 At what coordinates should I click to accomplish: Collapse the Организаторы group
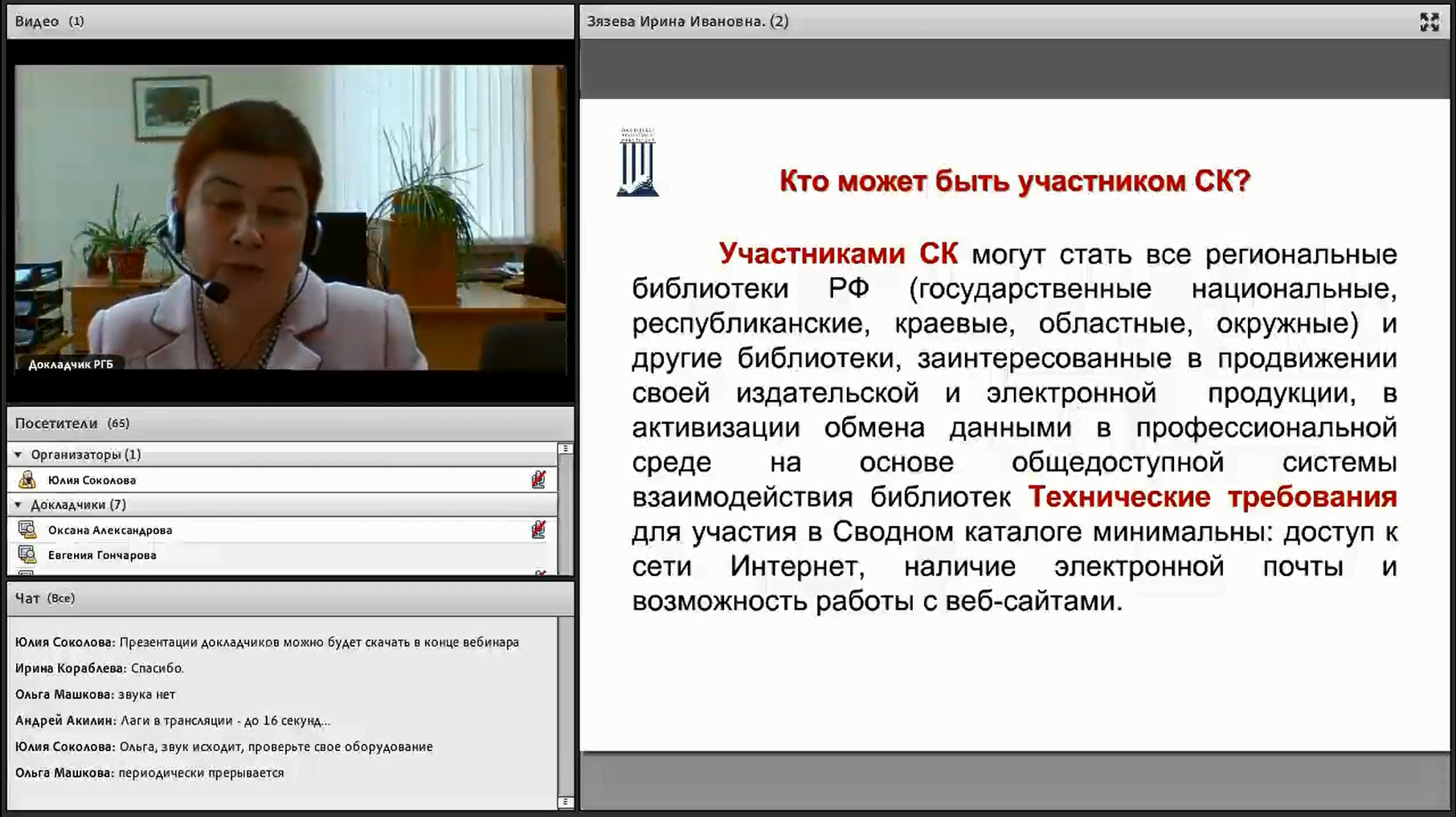coord(18,455)
